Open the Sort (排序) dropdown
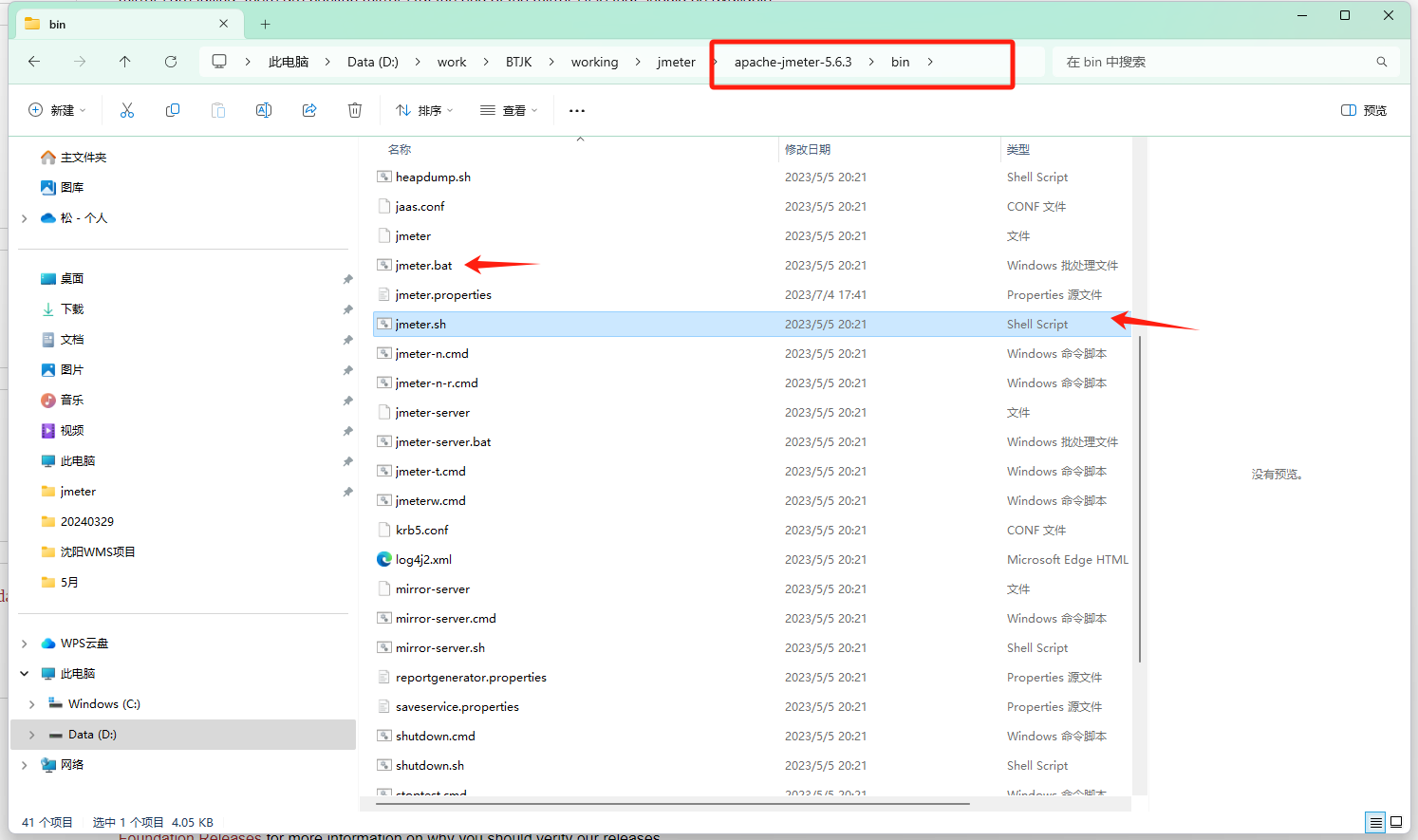Viewport: 1418px width, 840px height. click(x=424, y=110)
